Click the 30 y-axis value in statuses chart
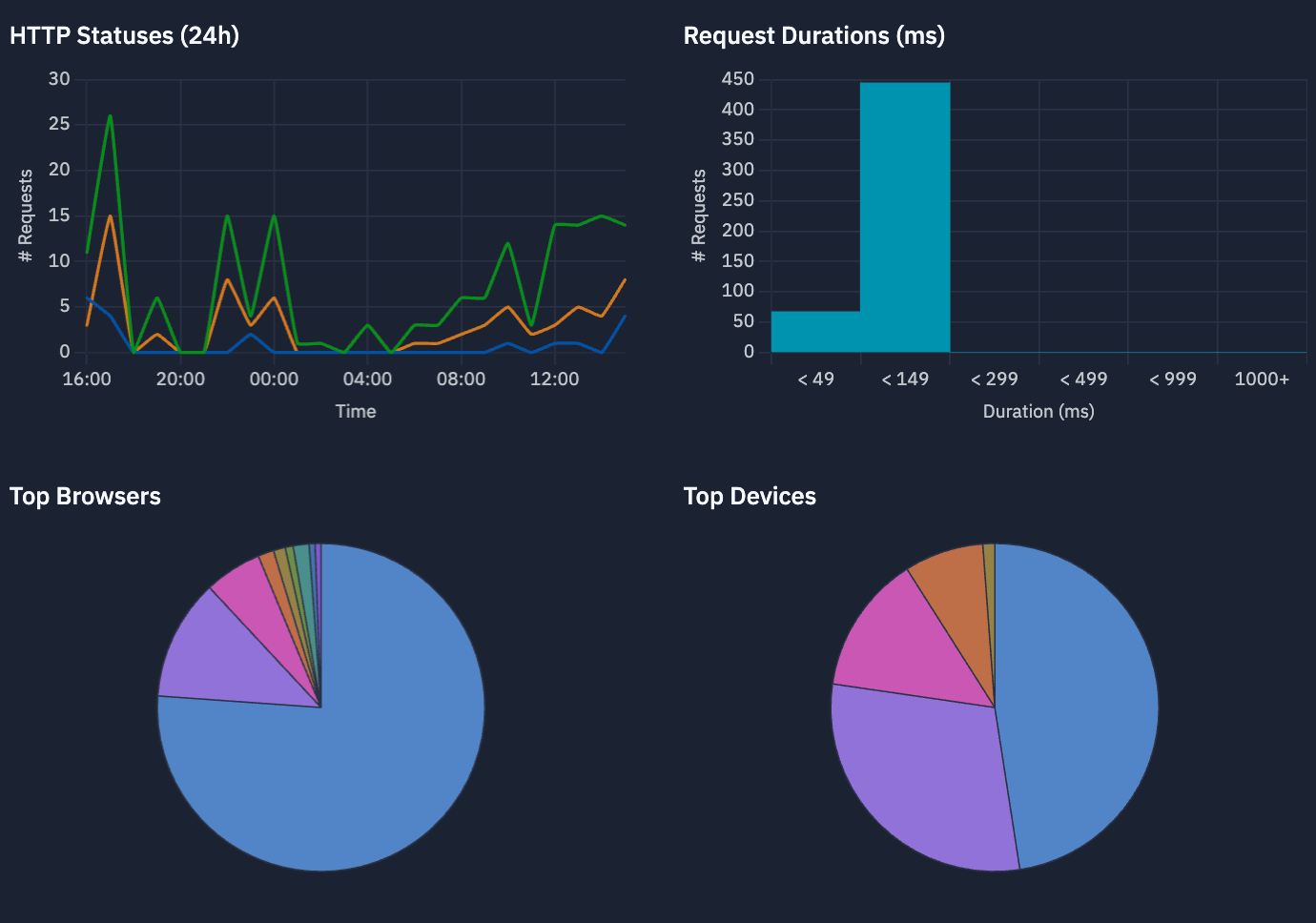The height and width of the screenshot is (923, 1316). click(59, 79)
